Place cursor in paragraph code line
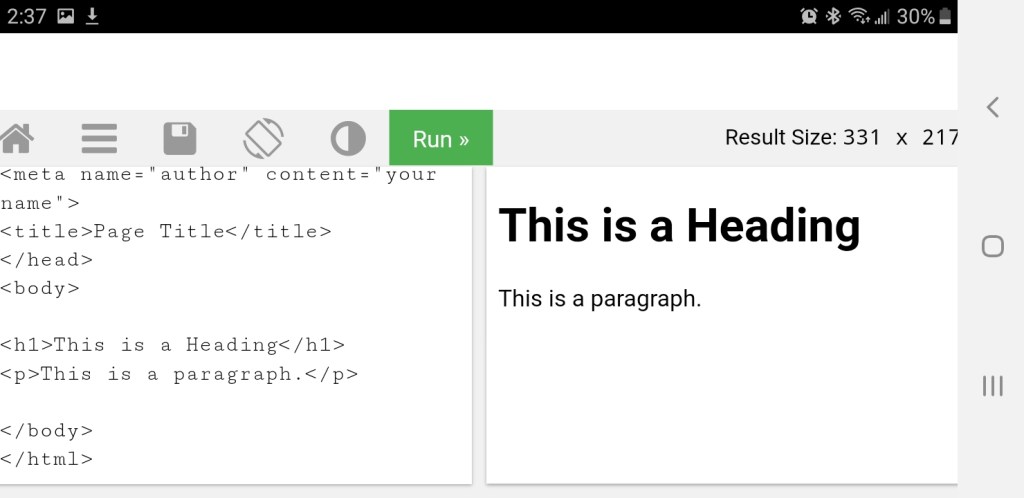 pyautogui.click(x=178, y=374)
